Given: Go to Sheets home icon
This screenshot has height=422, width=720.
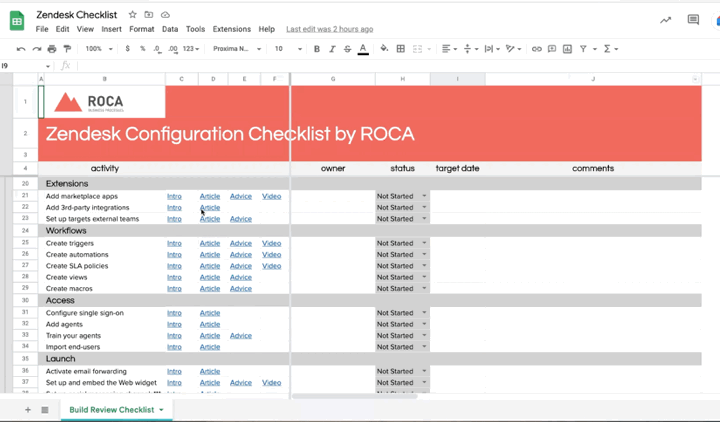Looking at the screenshot, I should click(17, 21).
